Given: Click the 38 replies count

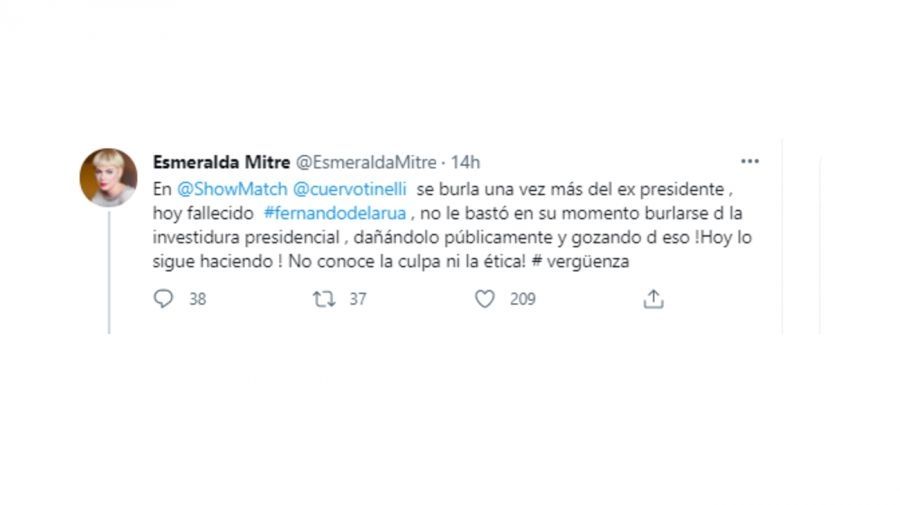Looking at the screenshot, I should click(197, 298).
